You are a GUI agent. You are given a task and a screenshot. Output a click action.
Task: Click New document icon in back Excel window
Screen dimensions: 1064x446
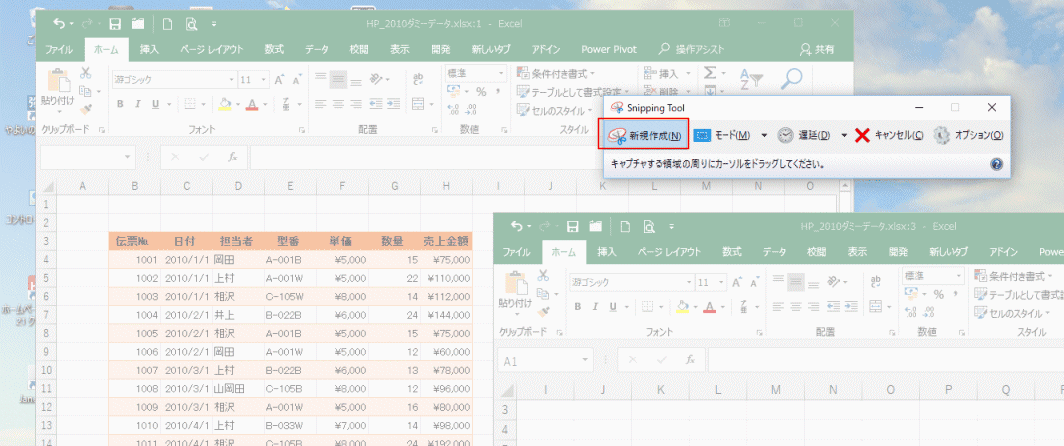tap(167, 24)
